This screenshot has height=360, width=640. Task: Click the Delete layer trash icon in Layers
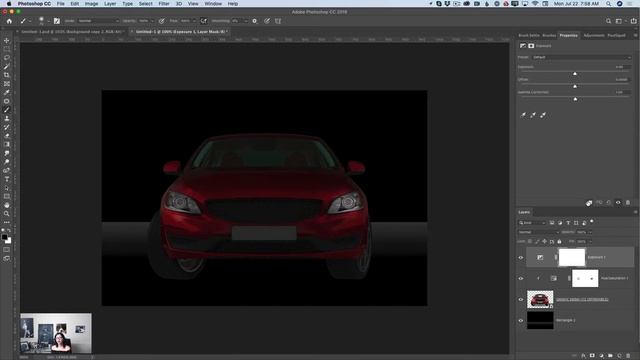pos(628,356)
